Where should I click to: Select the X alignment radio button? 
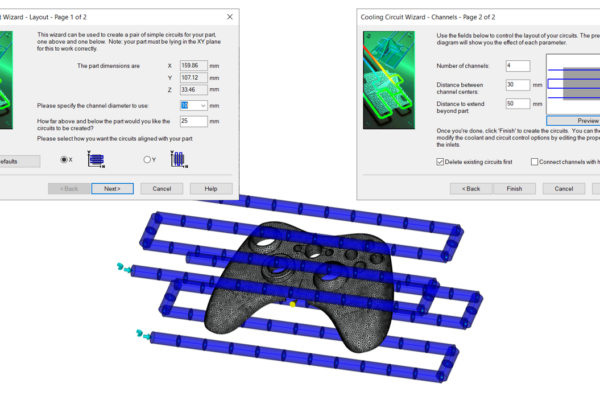click(64, 160)
